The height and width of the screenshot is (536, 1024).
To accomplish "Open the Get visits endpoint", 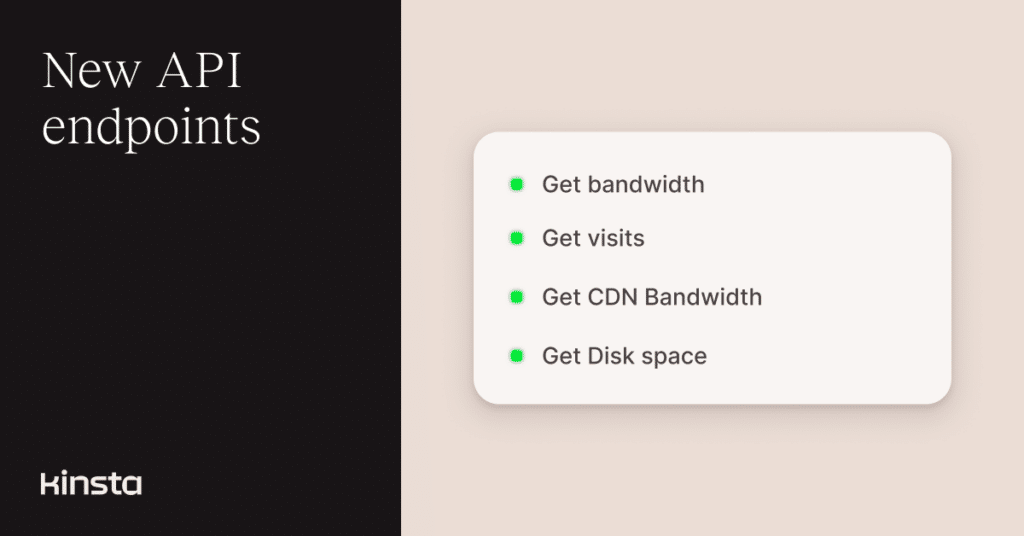I will [x=593, y=239].
